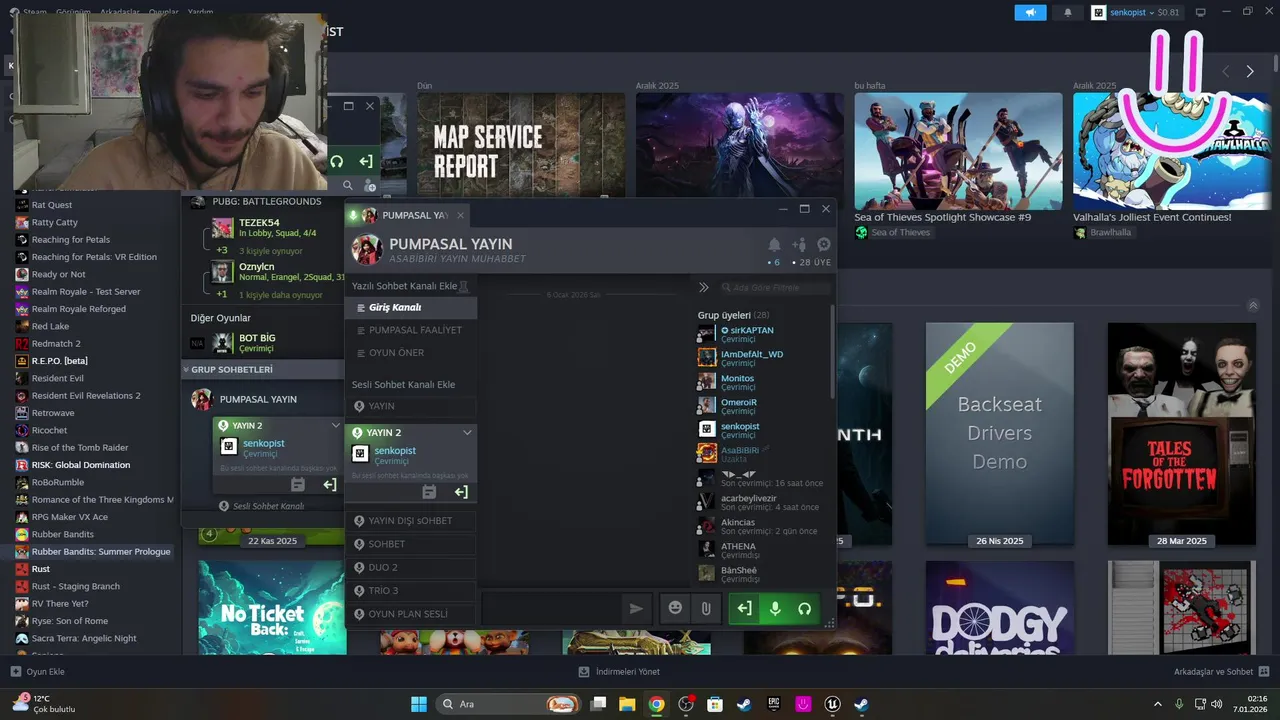
Task: Expand +1 players under Oznylcn
Action: (x=222, y=294)
